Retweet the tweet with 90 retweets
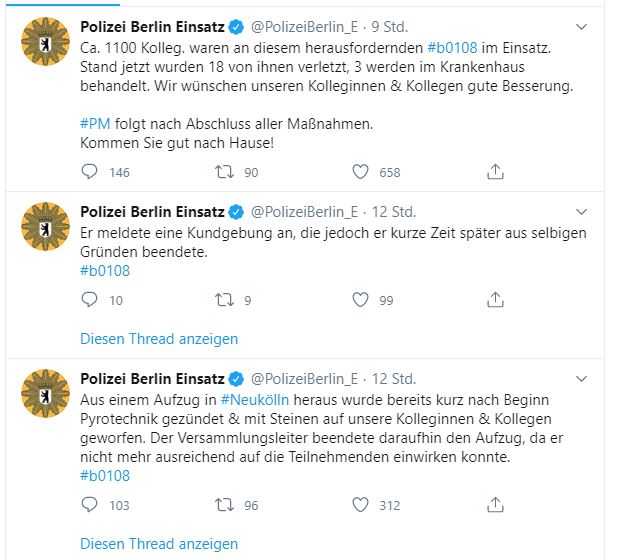Image resolution: width=617 pixels, height=560 pixels. 225,172
